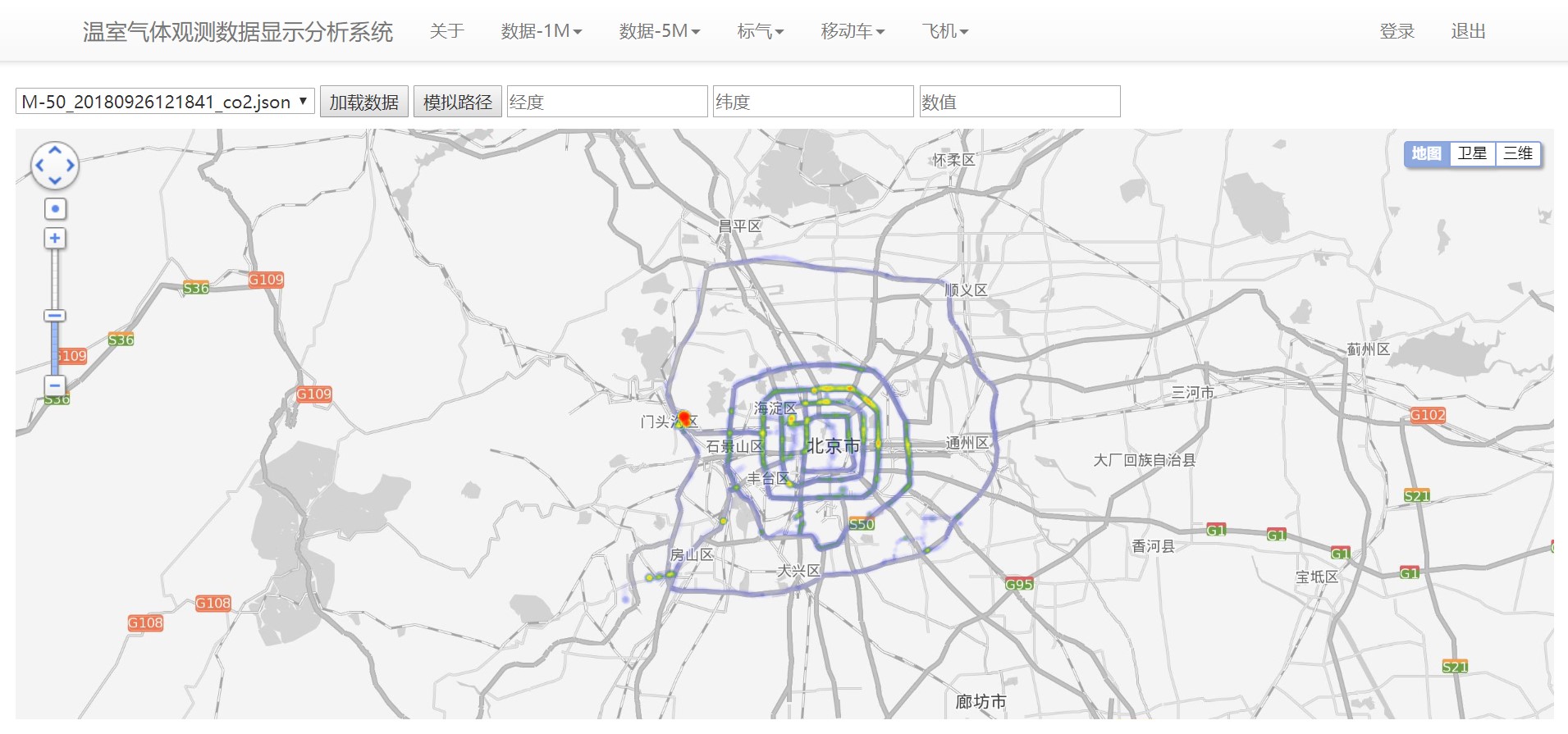Image resolution: width=1568 pixels, height=734 pixels.
Task: Expand the 数据-1M dropdown menu
Action: tap(541, 31)
